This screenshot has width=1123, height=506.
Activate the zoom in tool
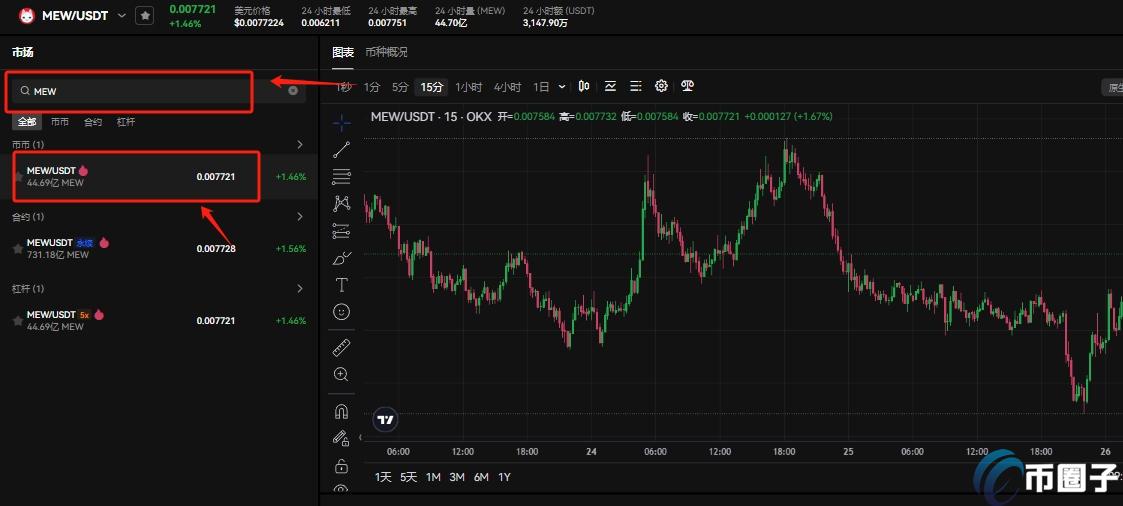coord(341,374)
